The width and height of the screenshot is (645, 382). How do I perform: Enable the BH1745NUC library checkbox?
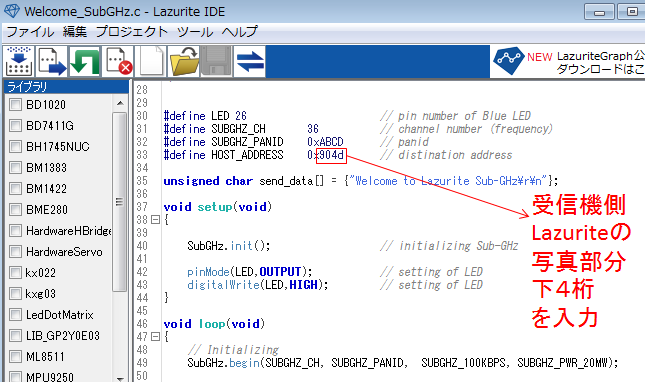pos(15,146)
